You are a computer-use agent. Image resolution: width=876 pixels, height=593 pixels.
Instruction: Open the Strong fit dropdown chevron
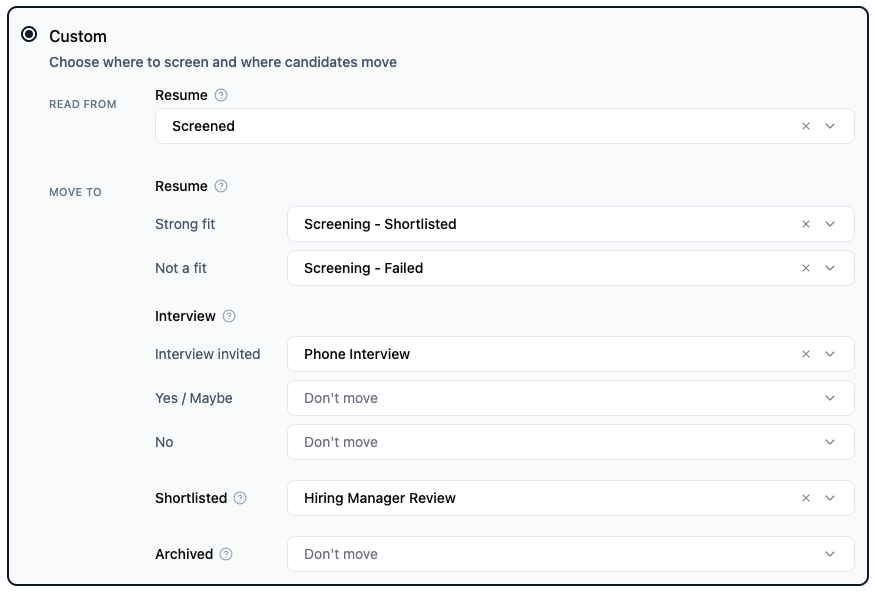click(x=830, y=224)
